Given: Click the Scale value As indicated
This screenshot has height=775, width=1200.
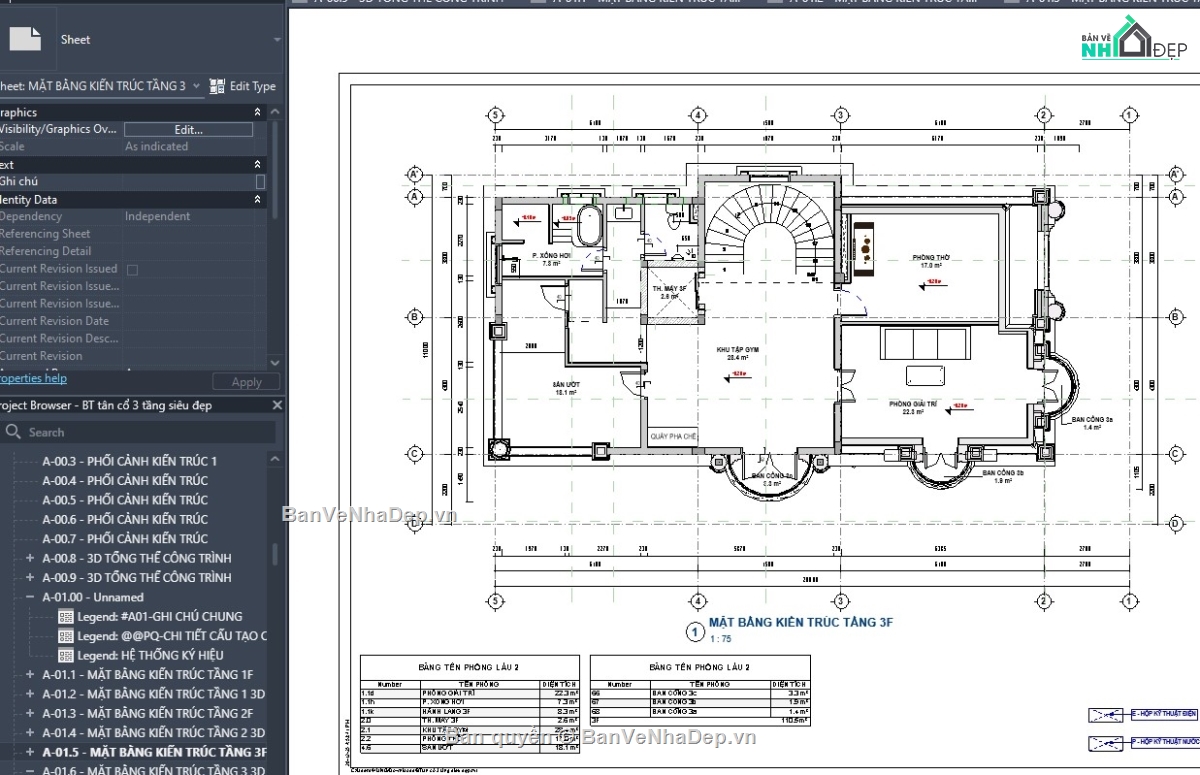Looking at the screenshot, I should coord(156,147).
